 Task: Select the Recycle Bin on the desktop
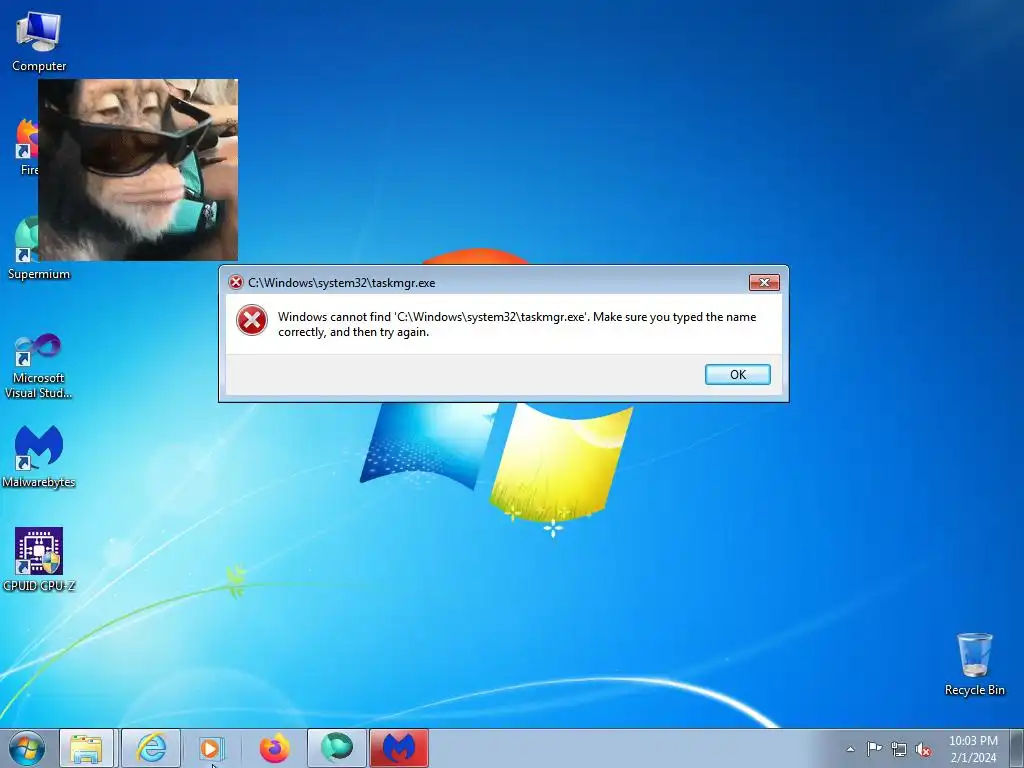tap(974, 664)
